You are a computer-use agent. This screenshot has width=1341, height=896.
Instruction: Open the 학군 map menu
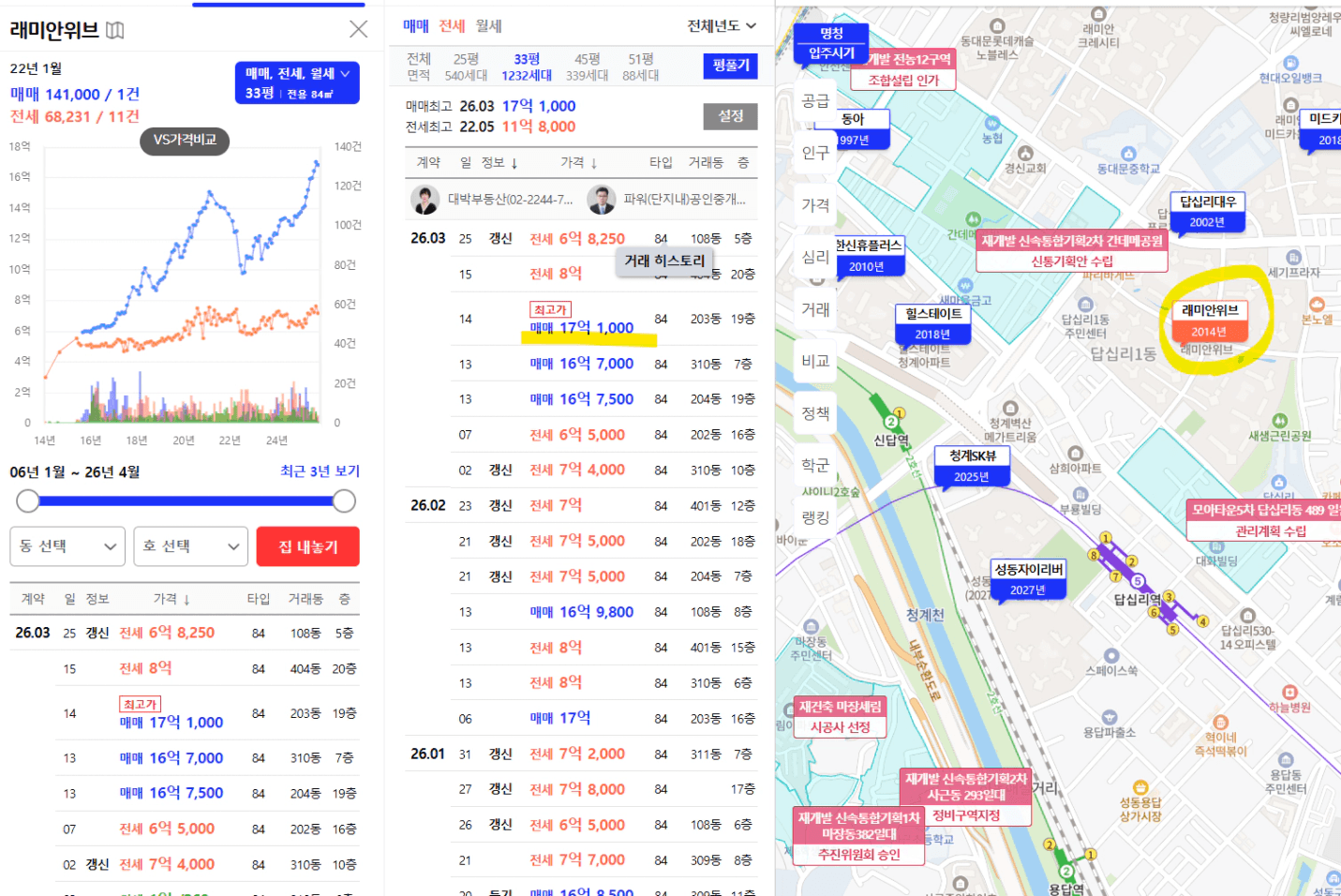click(815, 465)
